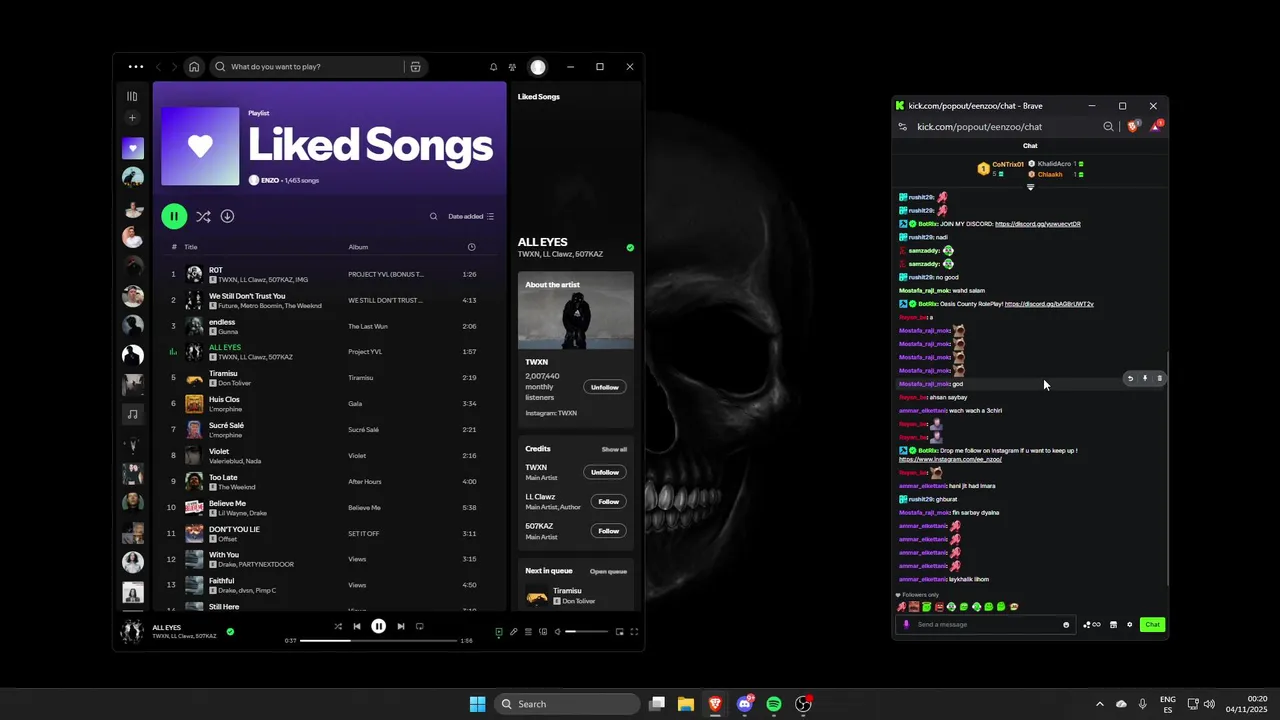
Task: Toggle liked checkmark beside ALL EYES in right panel
Action: click(x=630, y=247)
